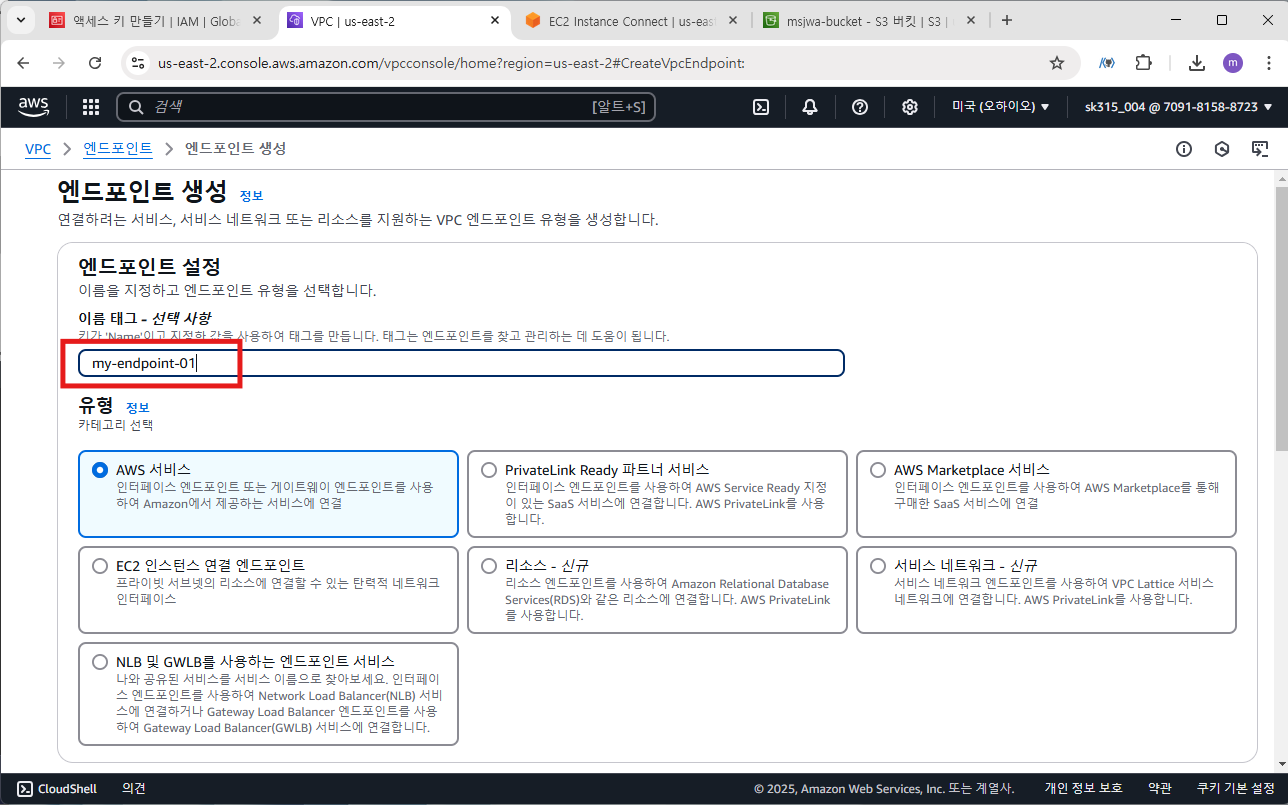Click the rightmost icon in the breadcrumb row
1288x805 pixels.
click(1260, 149)
